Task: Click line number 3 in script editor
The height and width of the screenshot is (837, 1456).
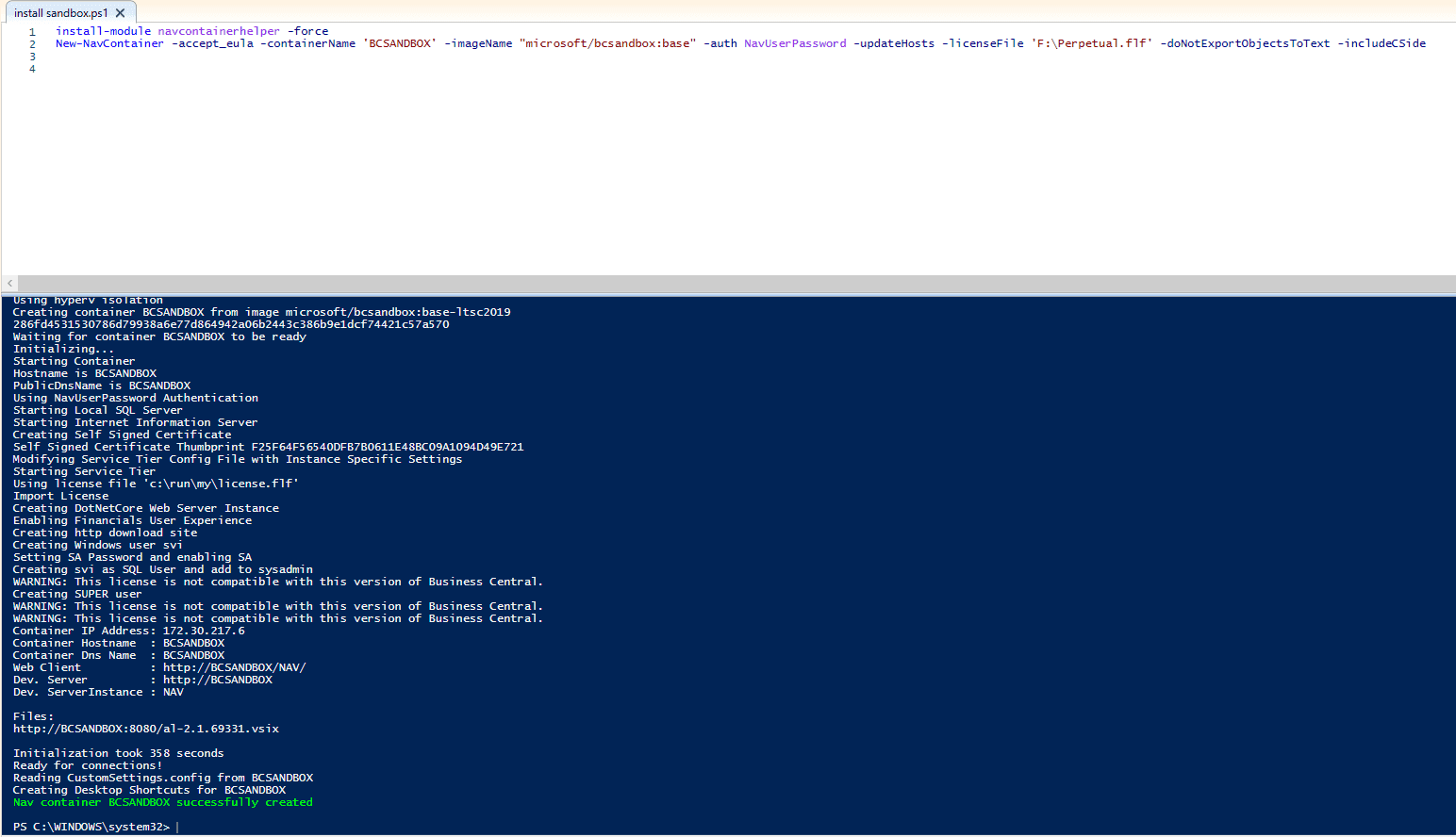Action: (x=32, y=57)
